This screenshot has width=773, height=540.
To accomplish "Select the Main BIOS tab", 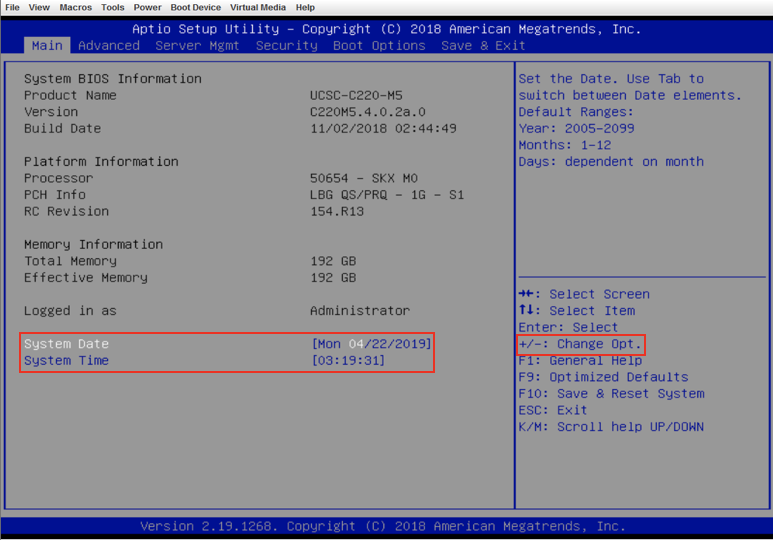I will pos(47,45).
